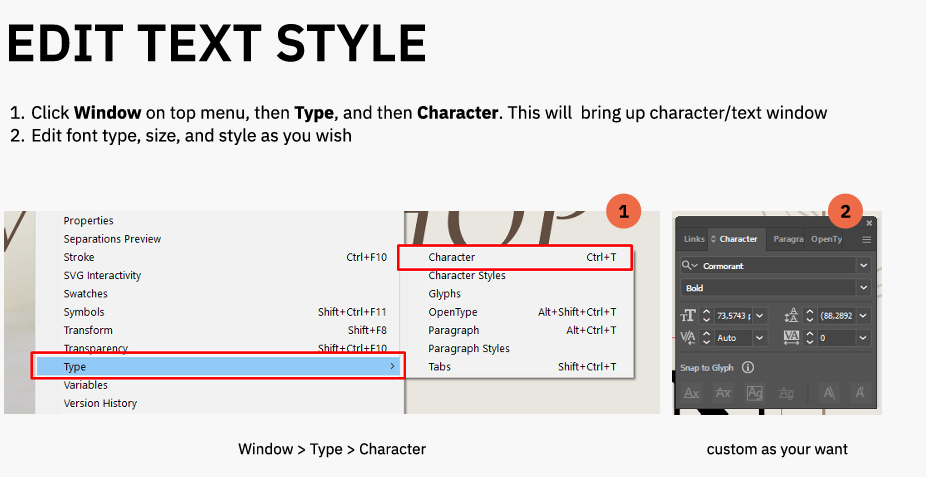Open the kerning Auto dropdown arrow
Screen dimensions: 926x477
[x=759, y=338]
